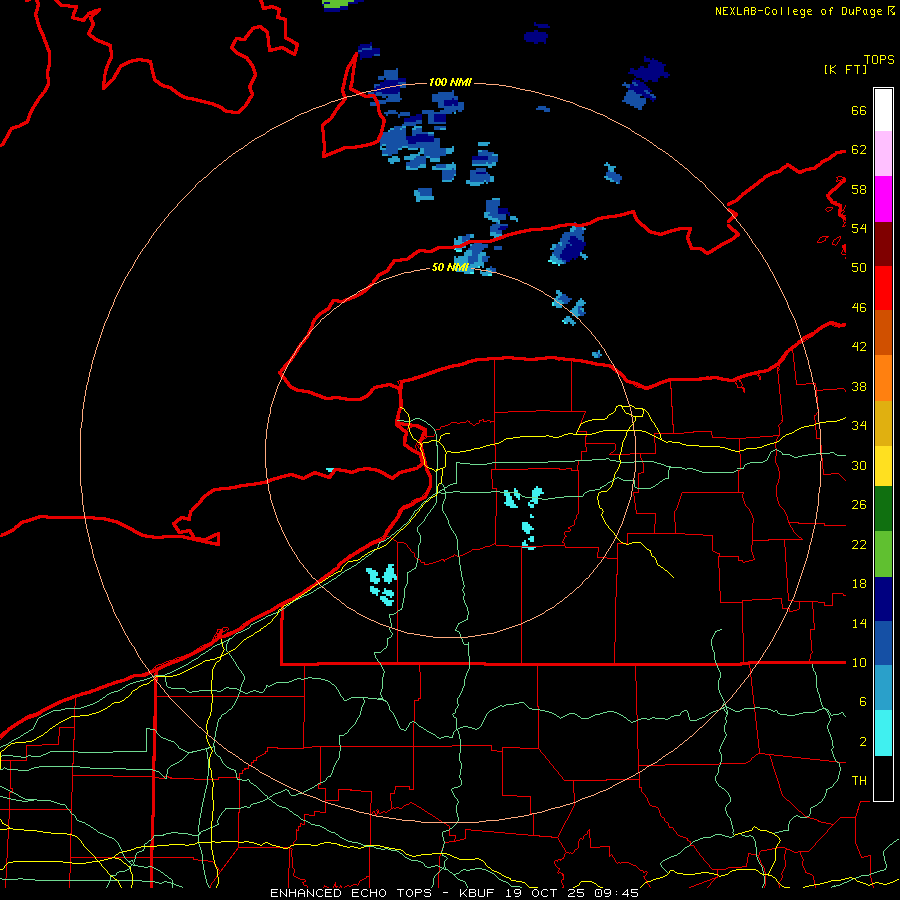Select the dark green 26 kft swatch
Screen dimensions: 900x900
point(883,509)
